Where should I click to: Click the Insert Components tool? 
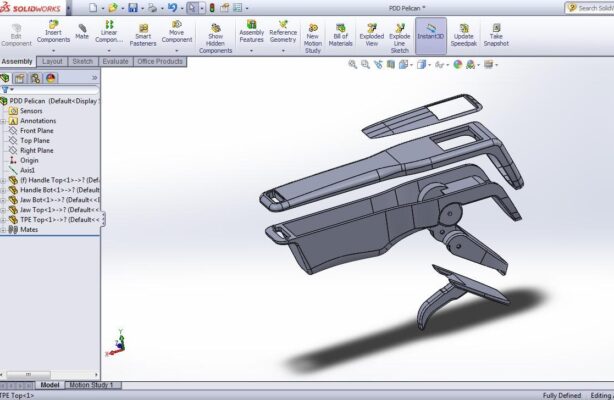pyautogui.click(x=53, y=32)
